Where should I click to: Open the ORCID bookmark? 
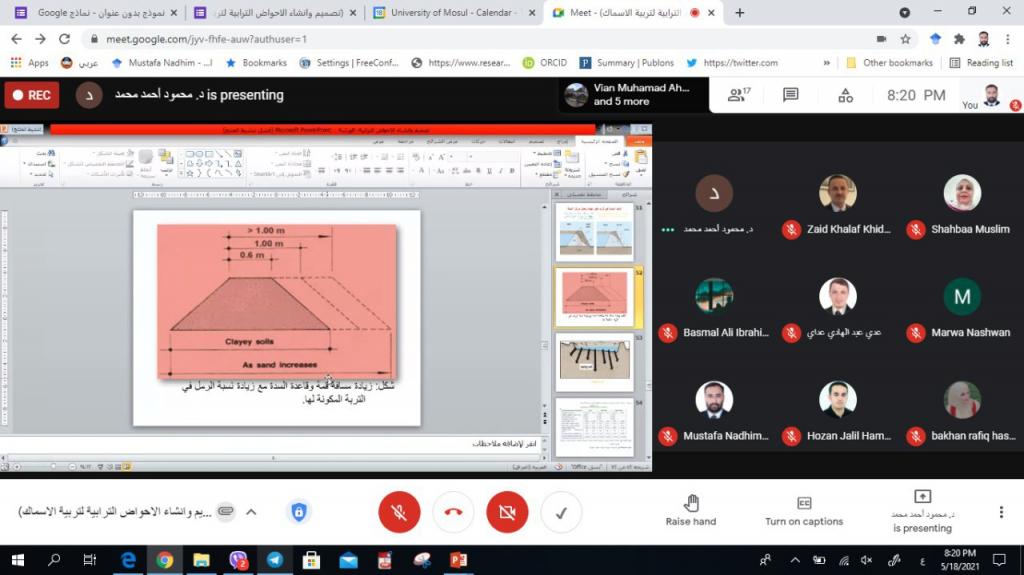point(544,62)
